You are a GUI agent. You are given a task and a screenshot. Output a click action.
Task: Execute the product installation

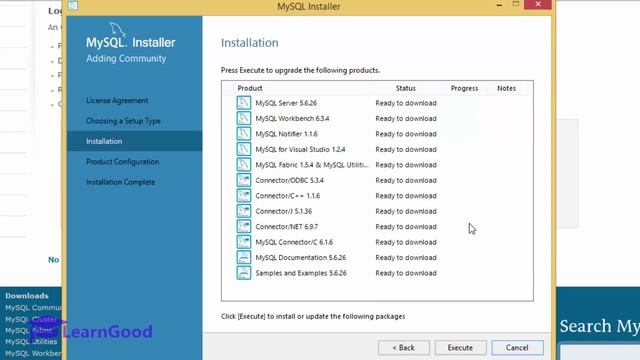pyautogui.click(x=460, y=348)
